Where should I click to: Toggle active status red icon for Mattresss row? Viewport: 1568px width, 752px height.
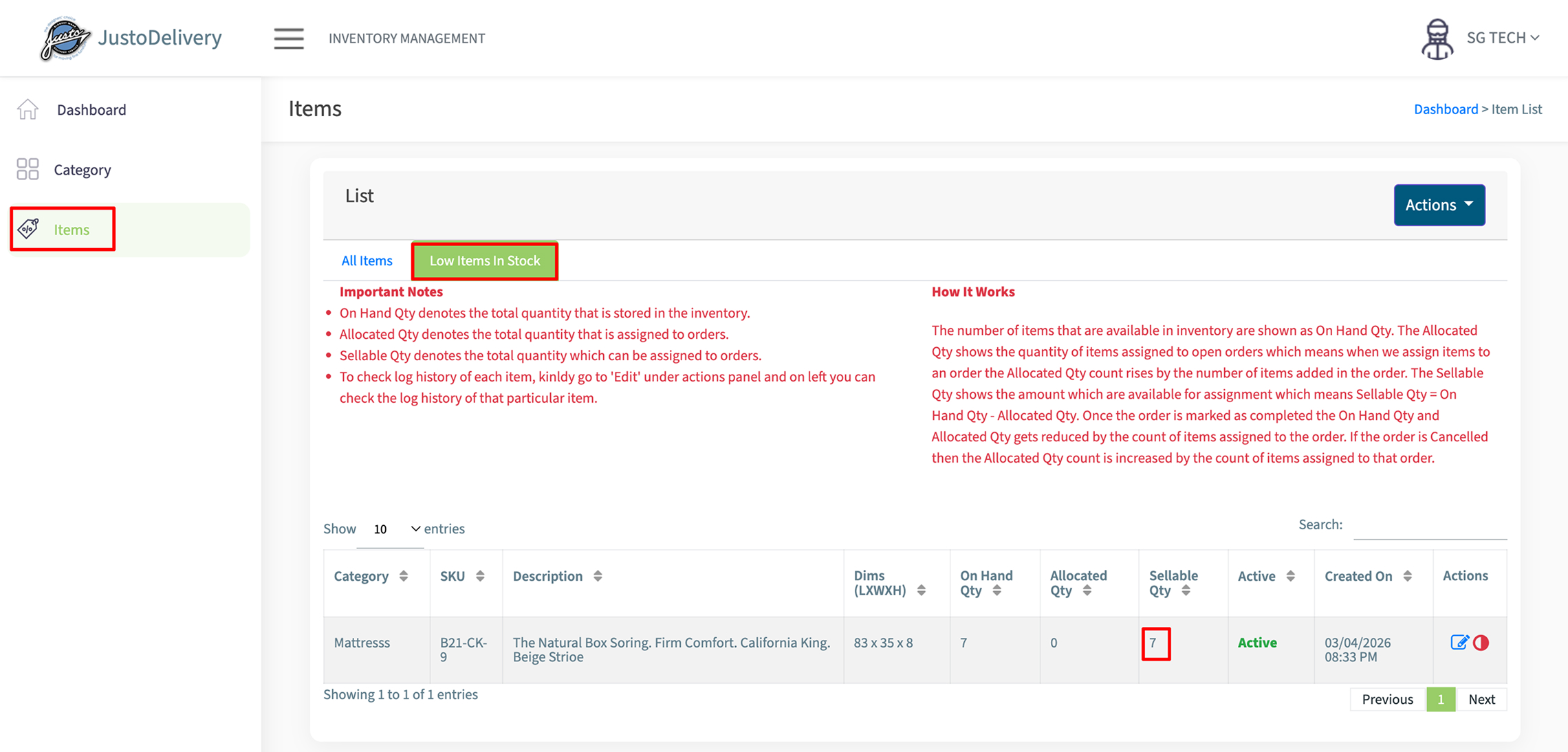pyautogui.click(x=1481, y=642)
